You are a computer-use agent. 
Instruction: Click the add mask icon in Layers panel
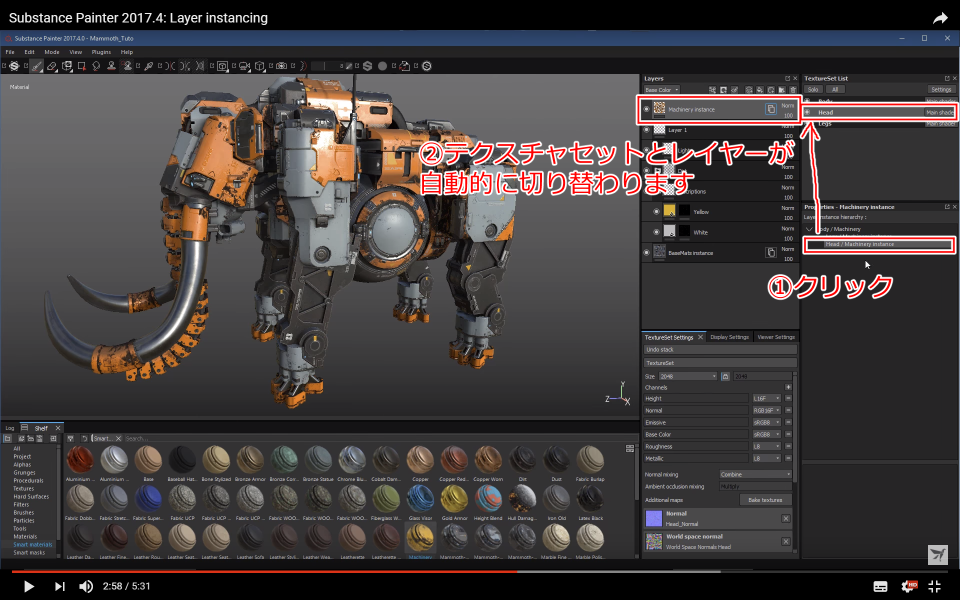click(x=723, y=90)
